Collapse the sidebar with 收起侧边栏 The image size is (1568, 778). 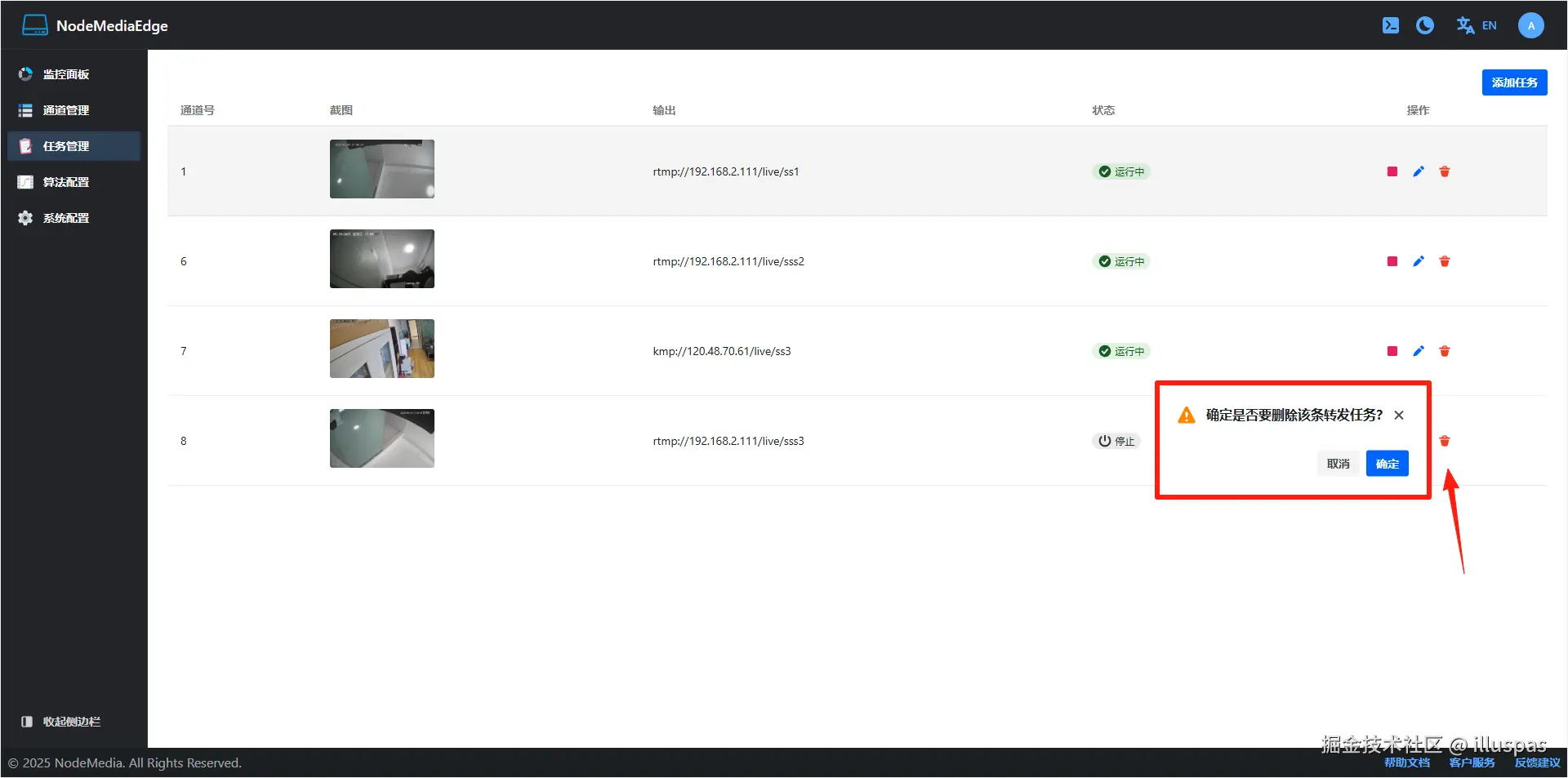[61, 722]
